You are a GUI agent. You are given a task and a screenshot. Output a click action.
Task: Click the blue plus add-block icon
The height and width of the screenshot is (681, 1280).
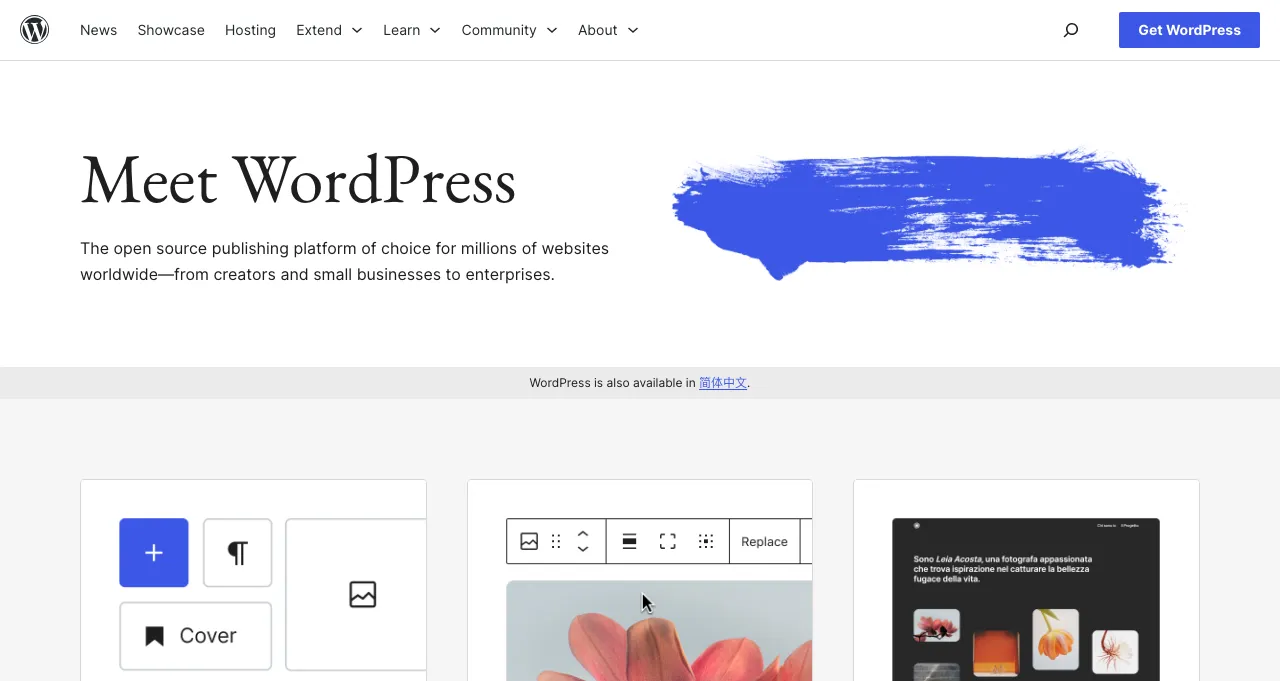click(x=154, y=553)
